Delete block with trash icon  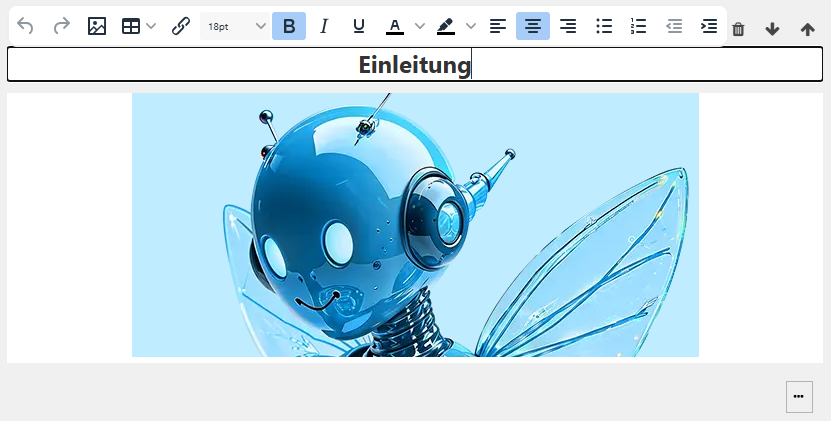(x=738, y=29)
